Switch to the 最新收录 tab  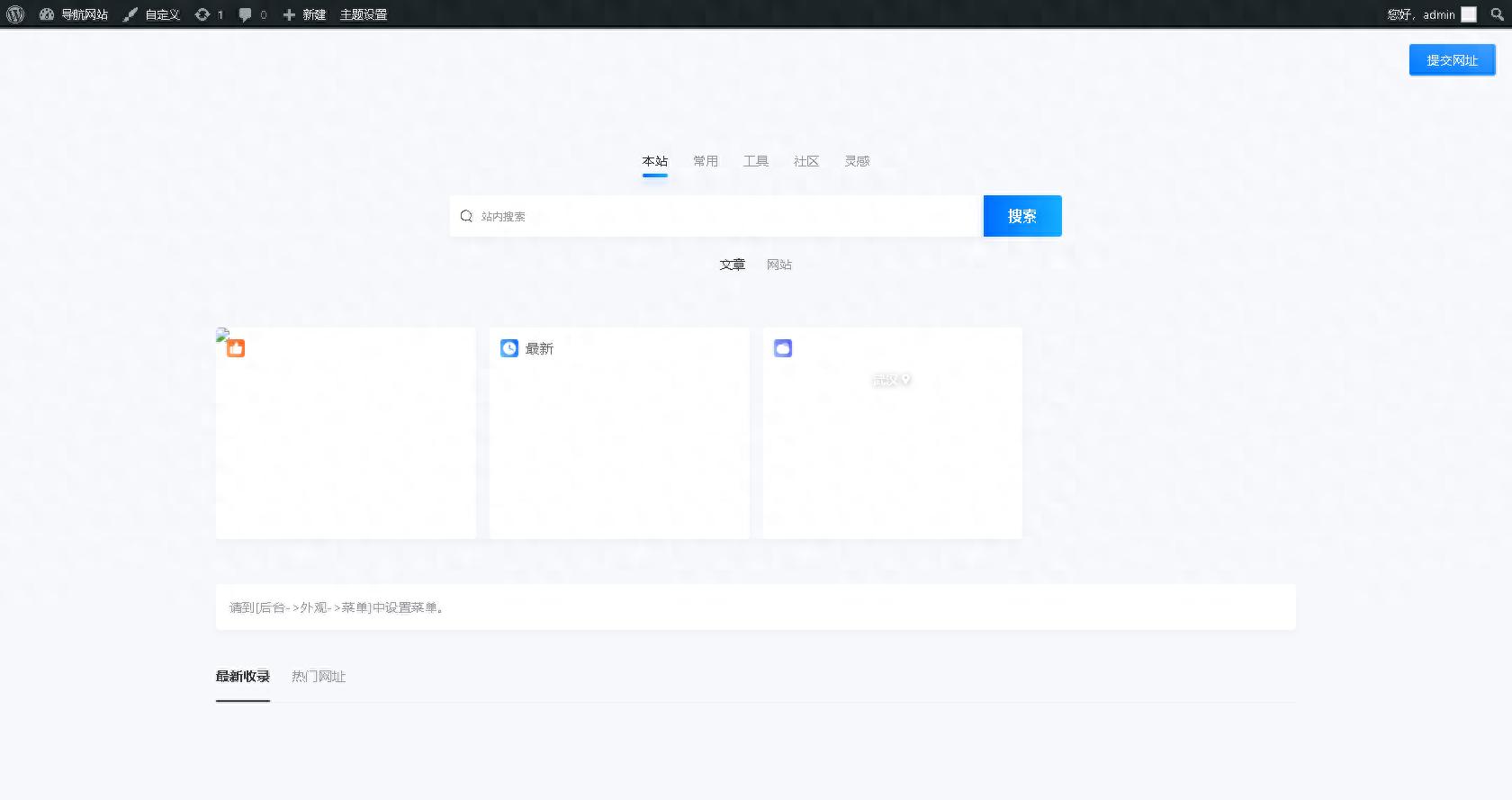243,677
